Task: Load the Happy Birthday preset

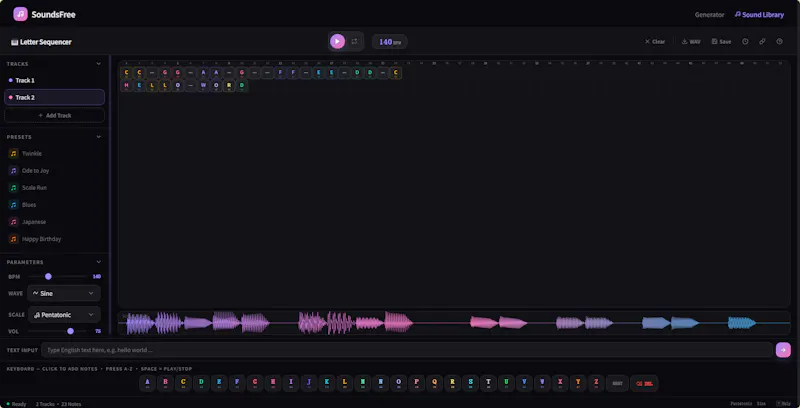Action: tap(55, 239)
